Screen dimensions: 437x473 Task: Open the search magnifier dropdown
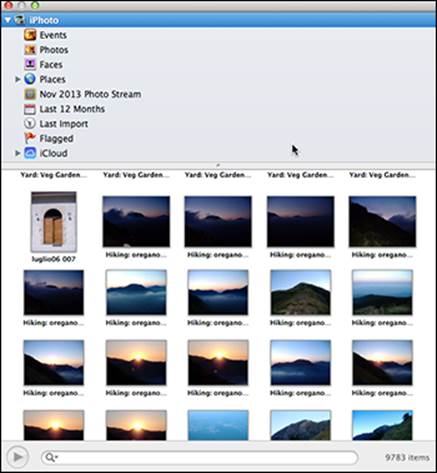click(x=51, y=457)
